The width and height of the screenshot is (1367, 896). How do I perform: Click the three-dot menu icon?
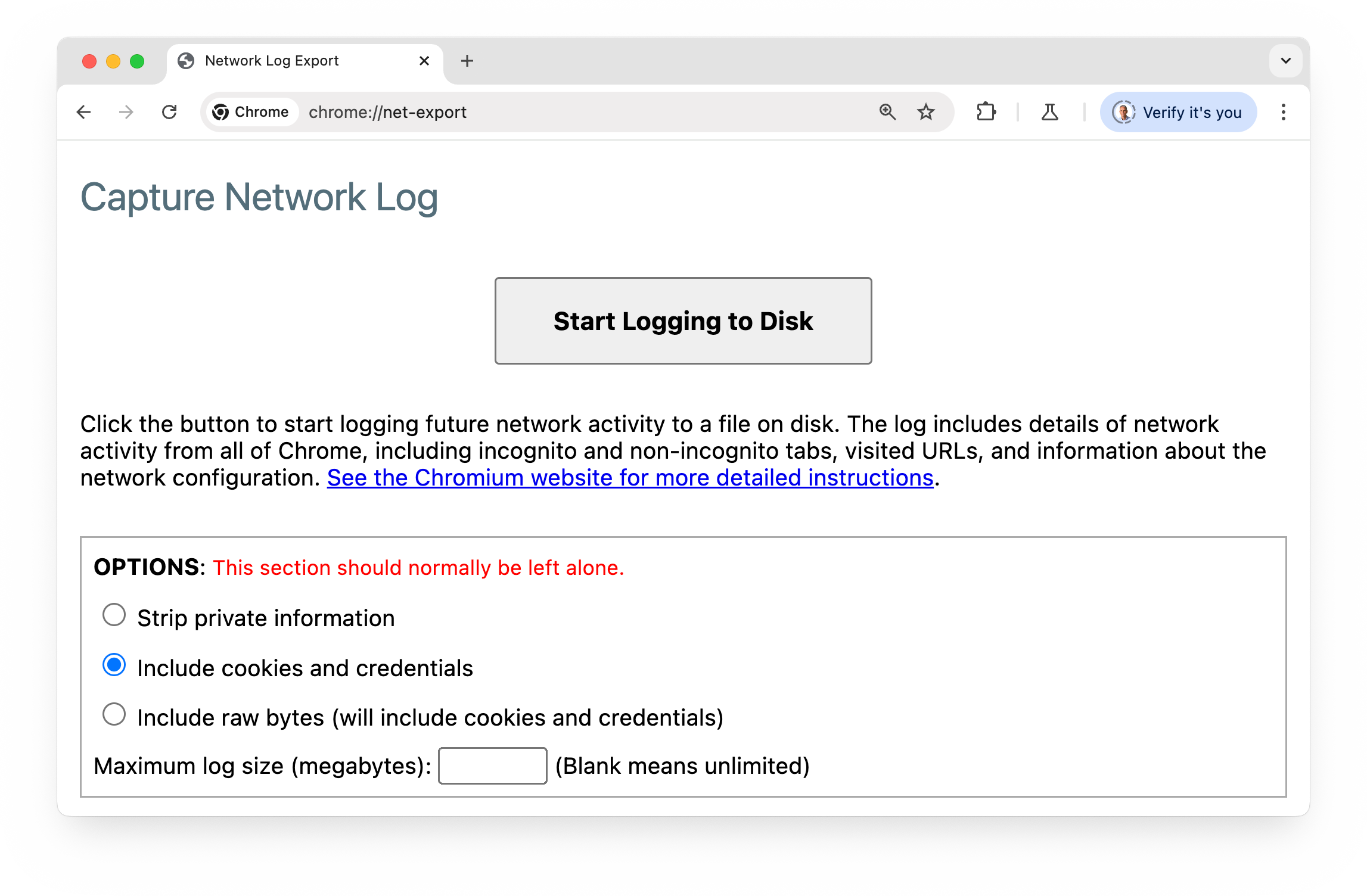tap(1283, 112)
